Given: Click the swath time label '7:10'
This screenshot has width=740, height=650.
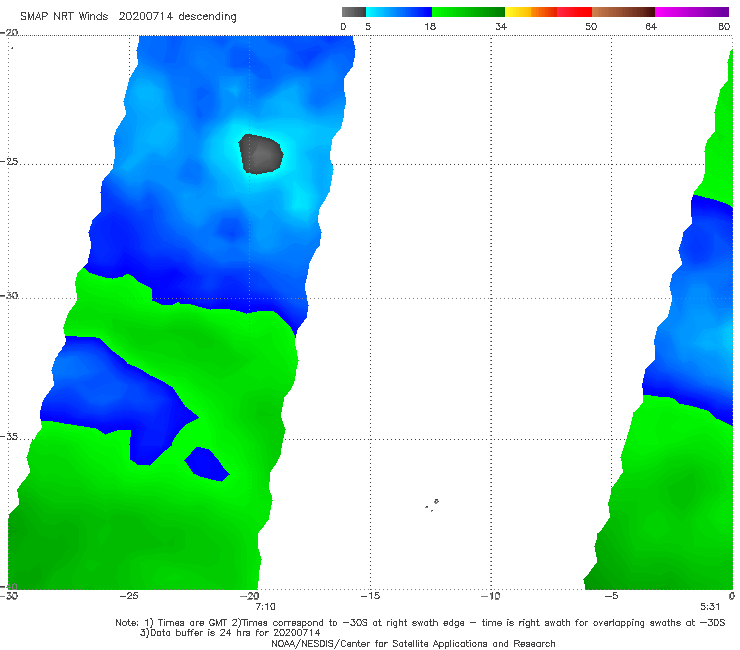Looking at the screenshot, I should pyautogui.click(x=265, y=607).
